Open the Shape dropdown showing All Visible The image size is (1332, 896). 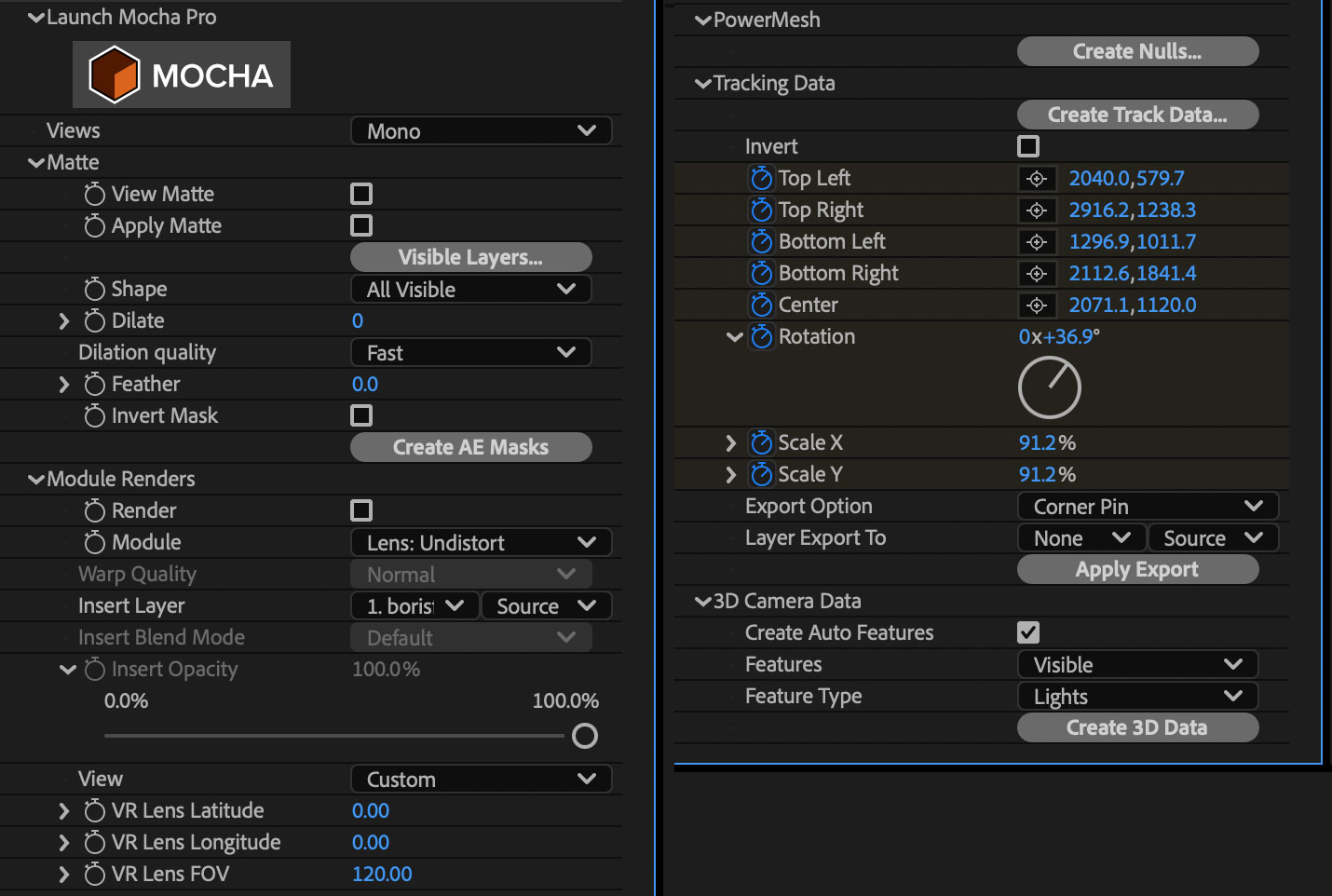point(471,290)
